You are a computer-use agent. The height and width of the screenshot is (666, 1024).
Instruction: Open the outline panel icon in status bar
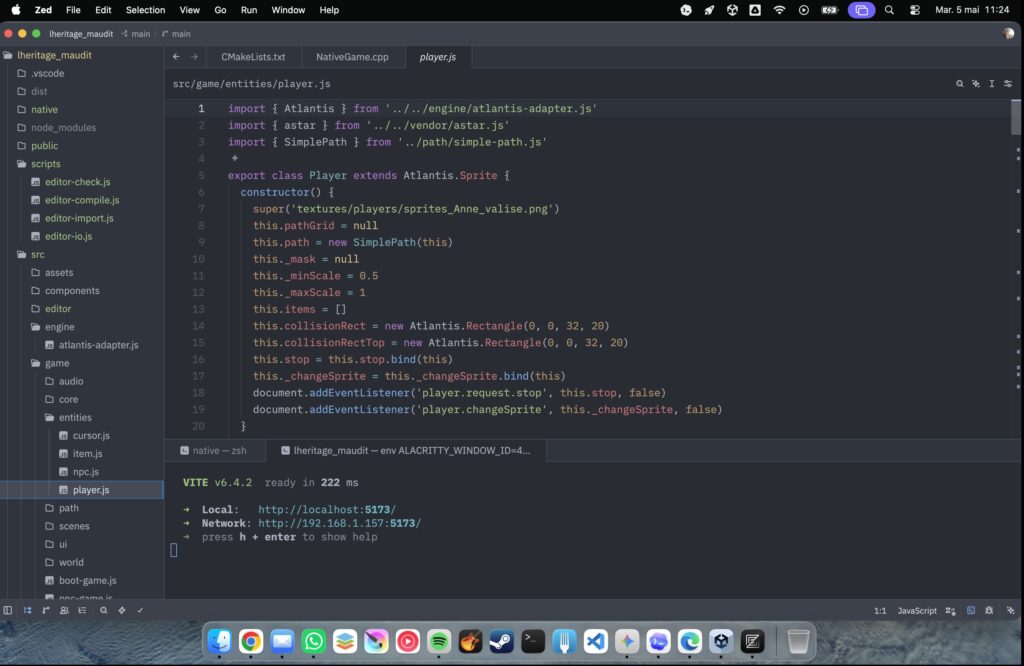82,610
